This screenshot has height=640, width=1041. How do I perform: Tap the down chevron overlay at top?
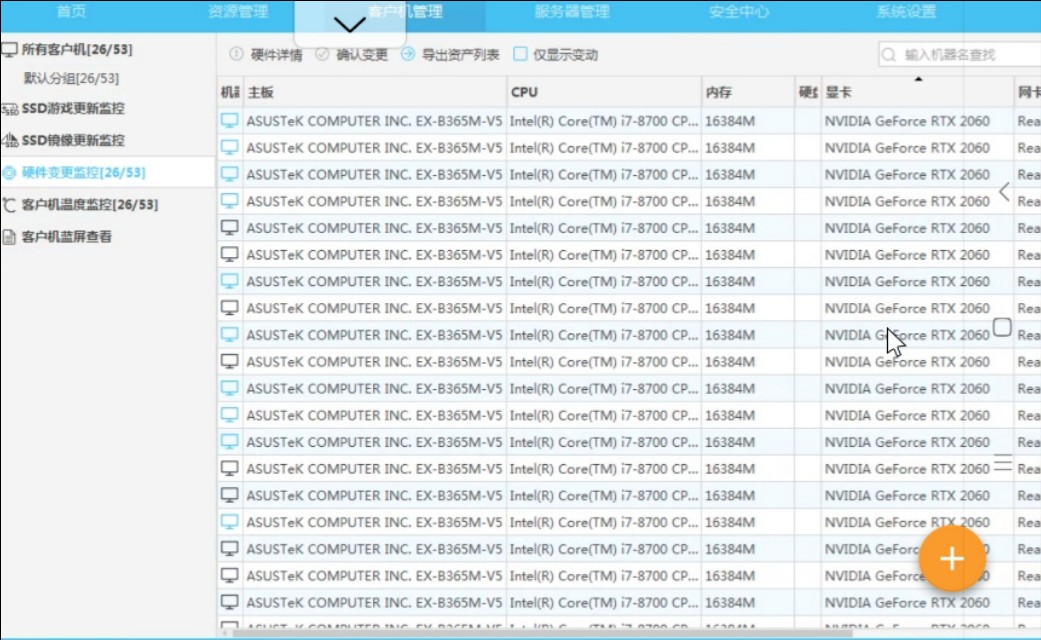(x=350, y=25)
